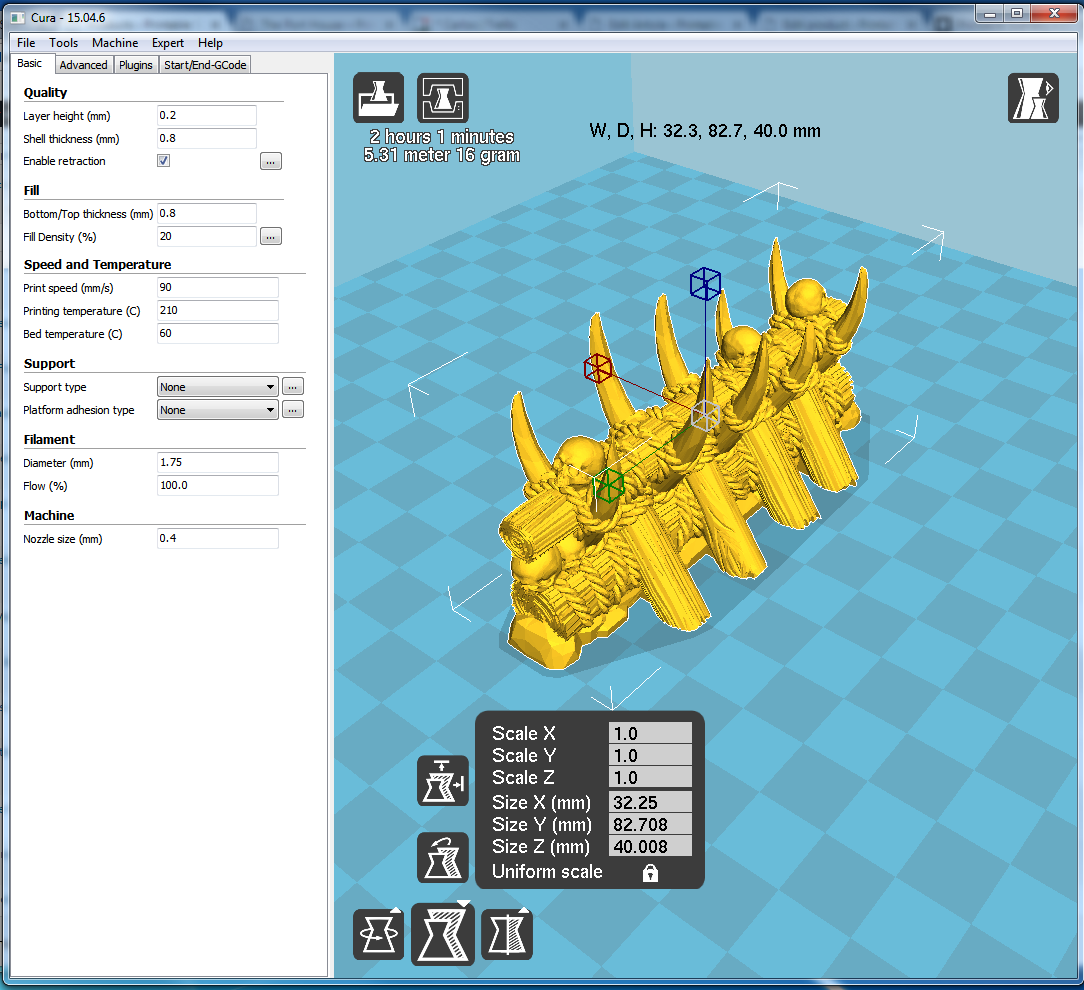The width and height of the screenshot is (1084, 990).
Task: Click the Support type ellipsis button
Action: (292, 387)
